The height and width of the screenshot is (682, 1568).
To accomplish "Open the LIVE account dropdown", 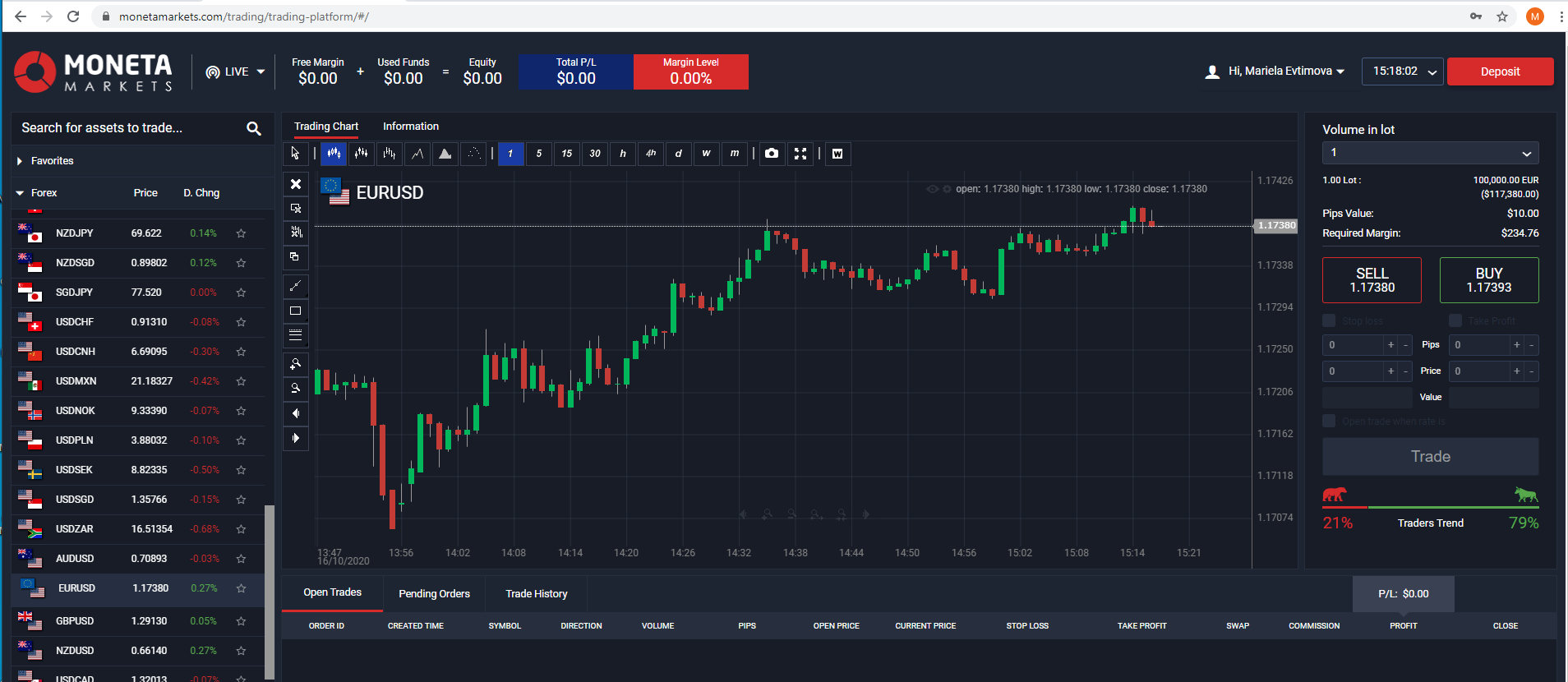I will pyautogui.click(x=235, y=71).
